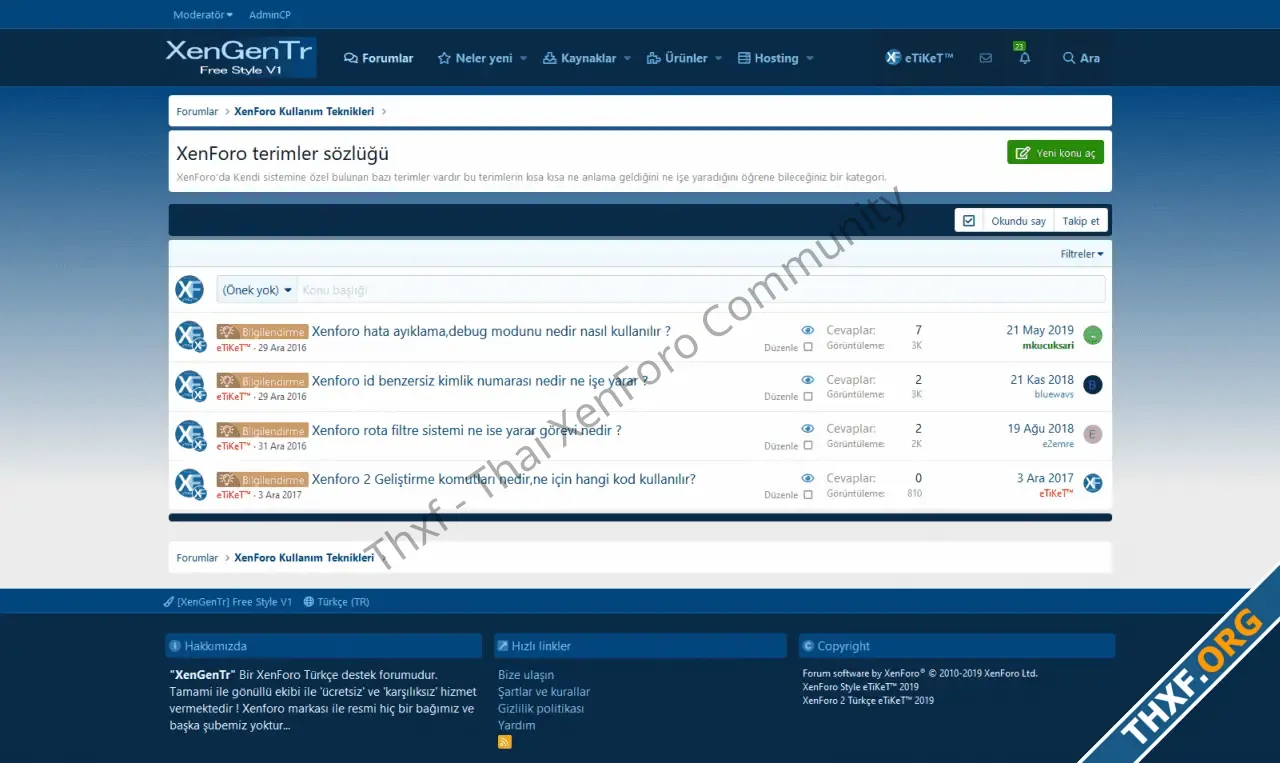The height and width of the screenshot is (763, 1280).
Task: Open eTiKeT™ user account menu
Action: 919,58
